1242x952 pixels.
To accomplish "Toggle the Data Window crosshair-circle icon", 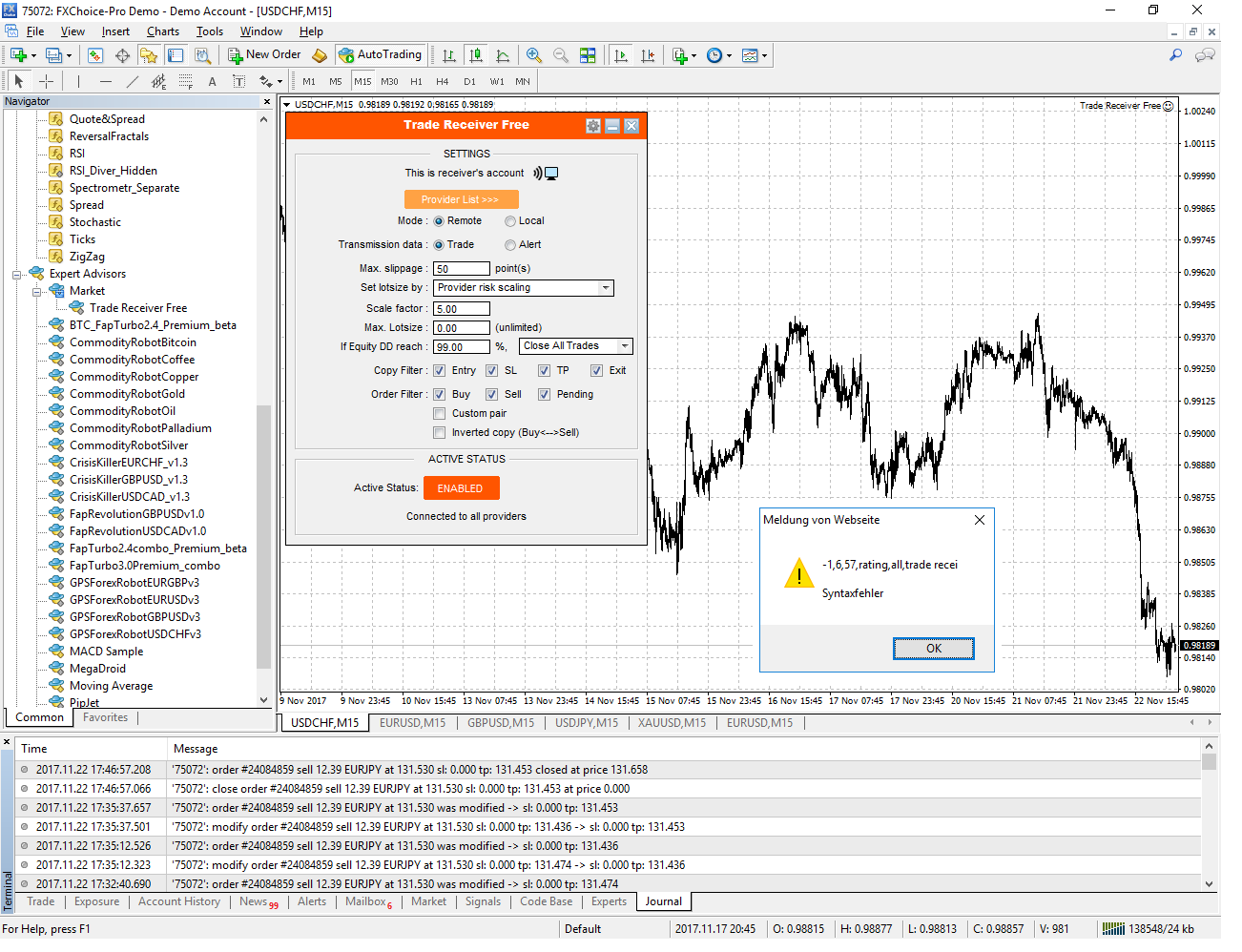I will click(122, 55).
